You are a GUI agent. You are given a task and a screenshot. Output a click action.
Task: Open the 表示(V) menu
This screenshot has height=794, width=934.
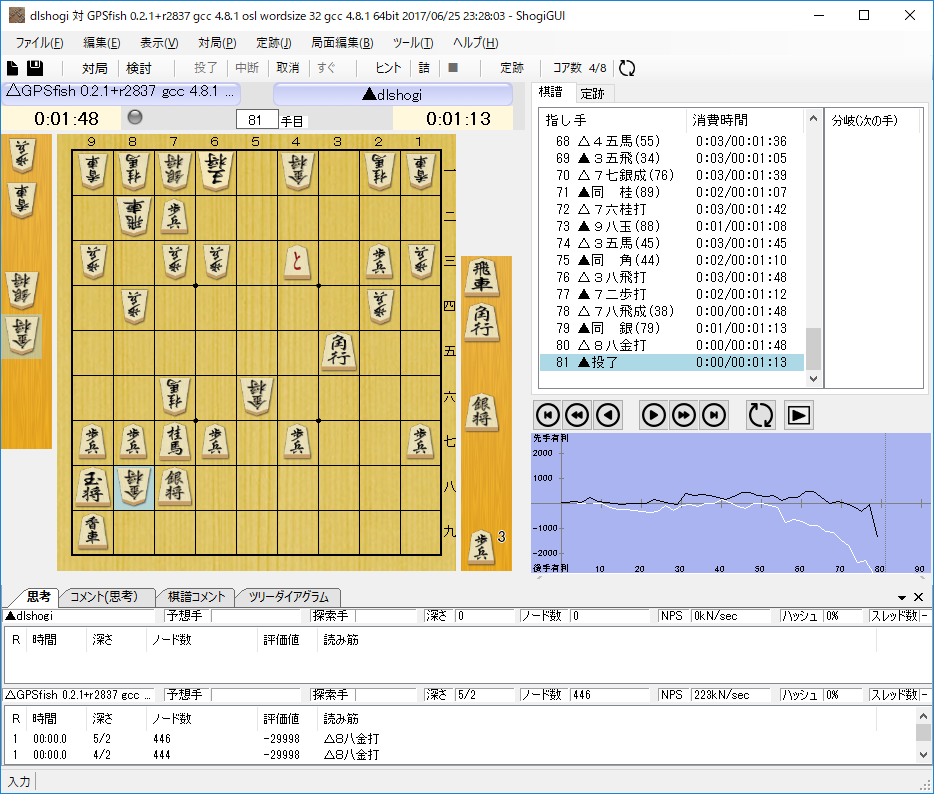159,43
